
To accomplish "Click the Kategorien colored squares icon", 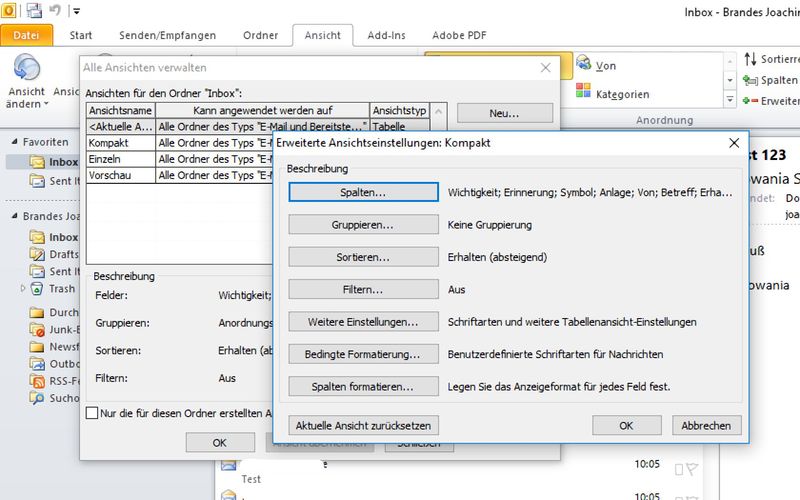I will point(583,90).
